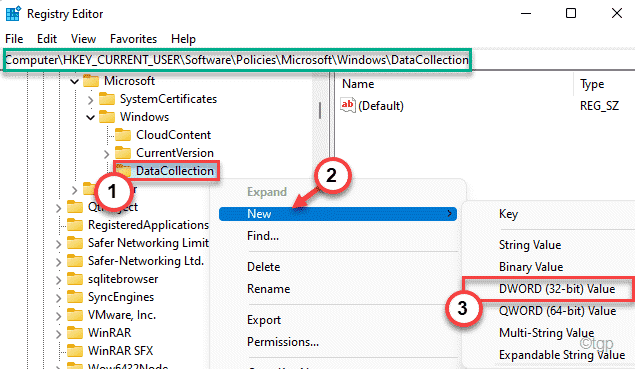Collapse the Microsoft key
The image size is (635, 369).
coord(74,81)
